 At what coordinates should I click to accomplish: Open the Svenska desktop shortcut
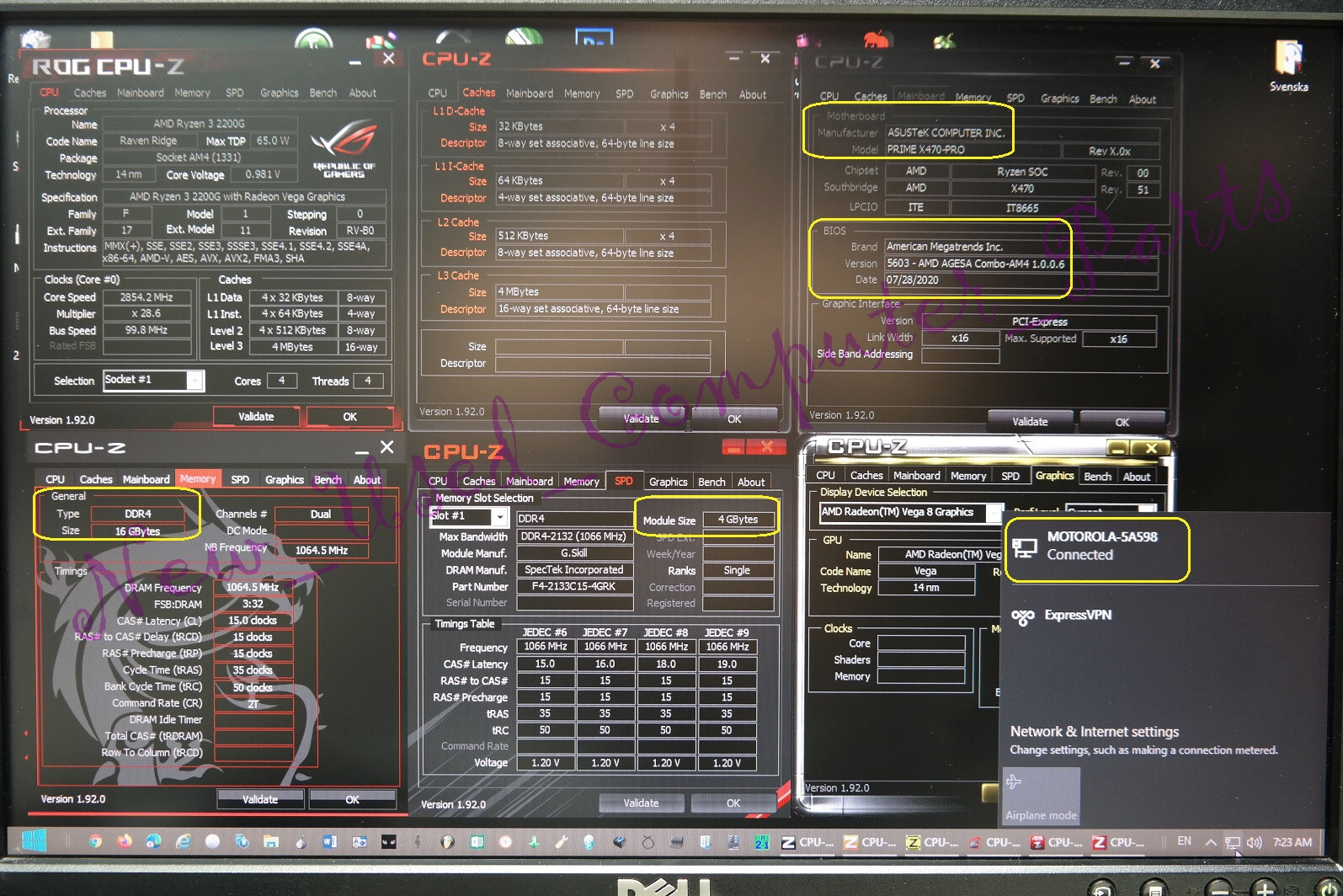[x=1288, y=66]
